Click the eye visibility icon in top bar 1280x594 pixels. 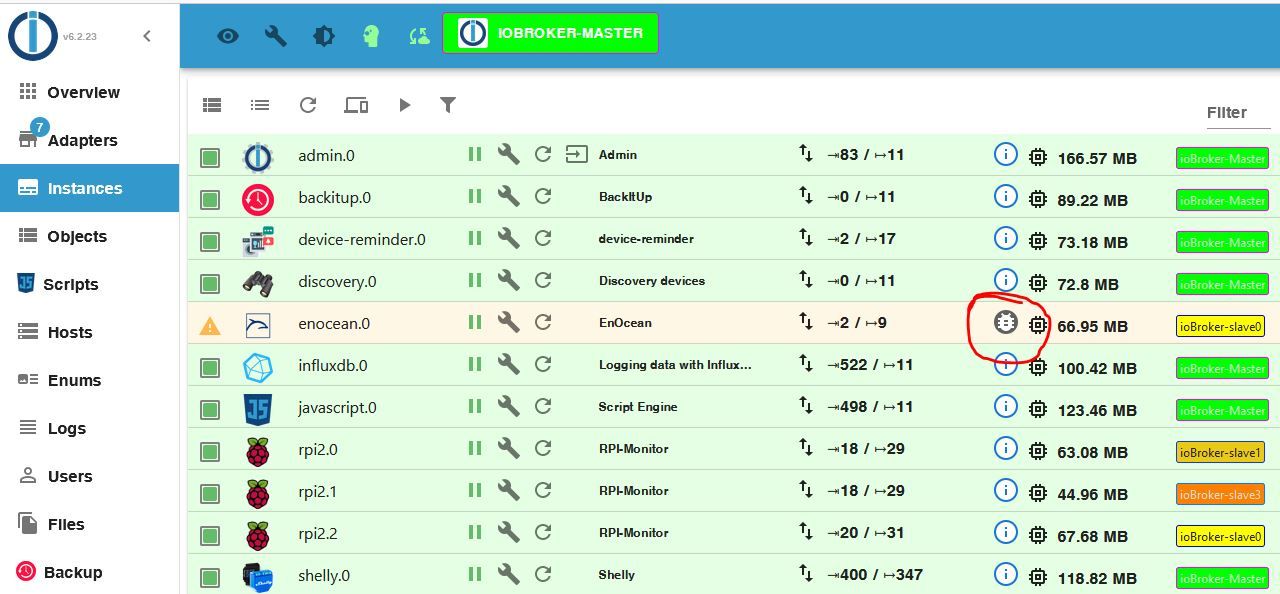228,36
